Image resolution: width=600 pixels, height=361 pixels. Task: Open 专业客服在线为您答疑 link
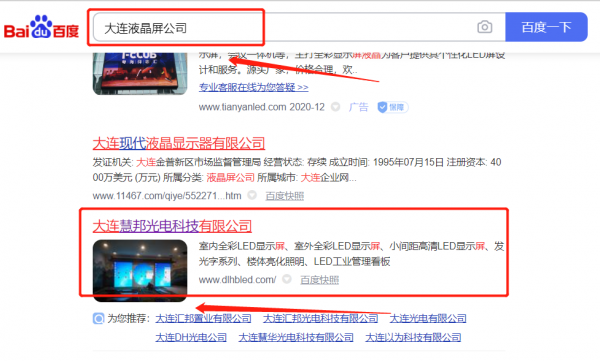pyautogui.click(x=253, y=87)
